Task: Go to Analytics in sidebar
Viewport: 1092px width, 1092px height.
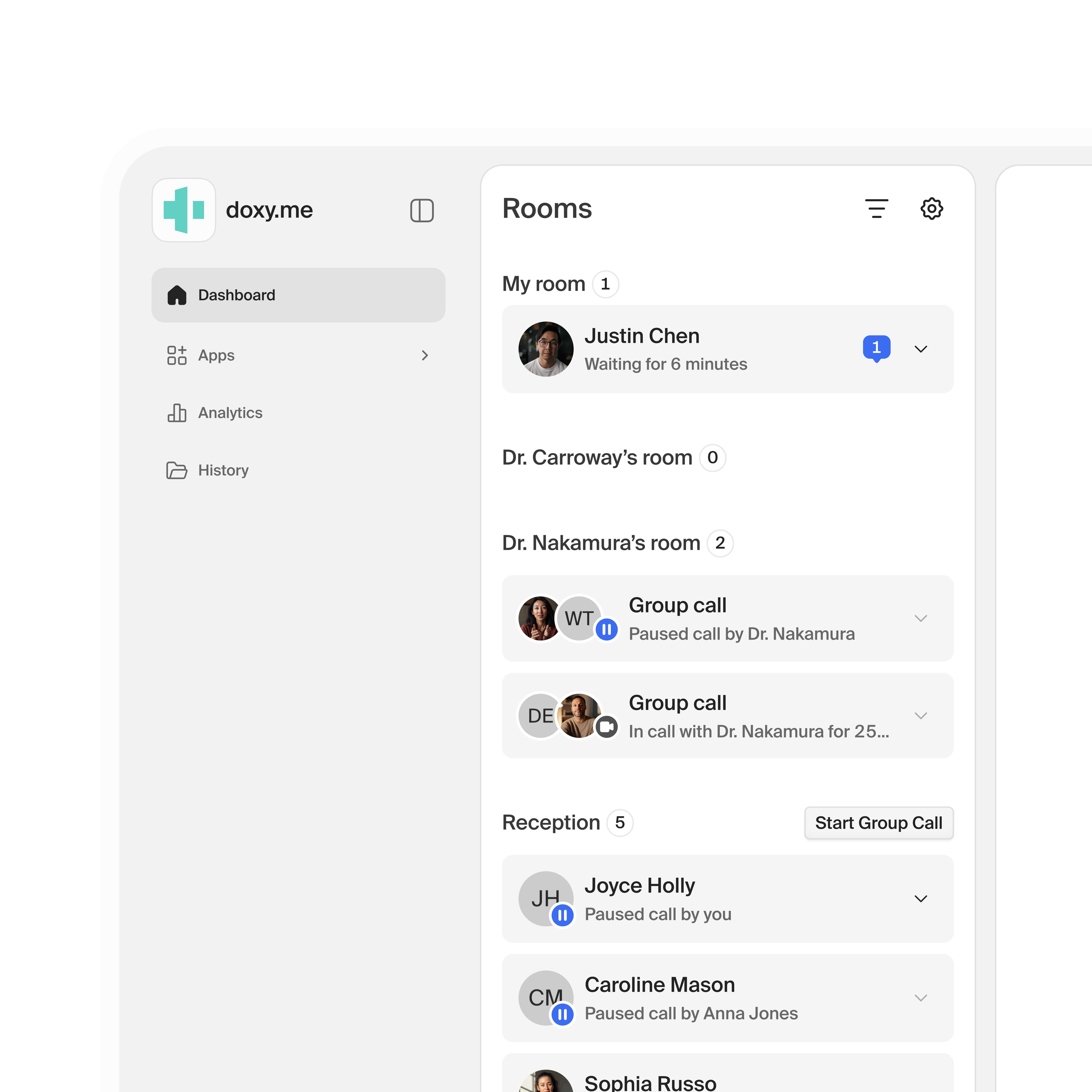Action: point(298,413)
